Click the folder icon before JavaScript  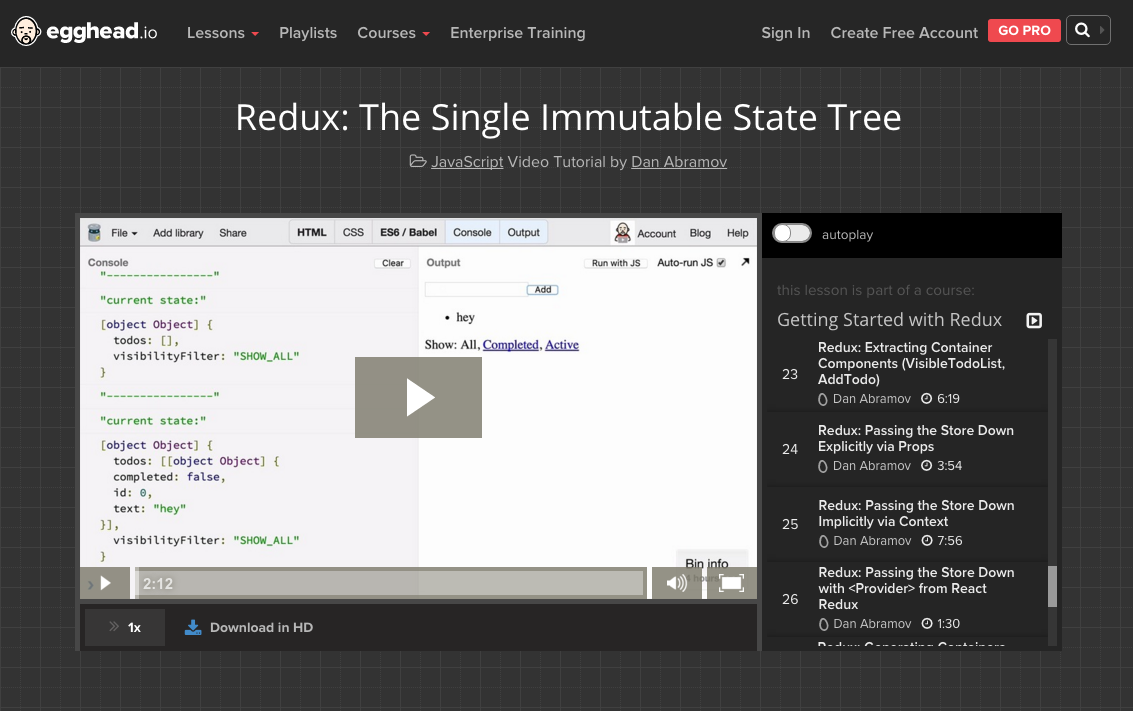[418, 161]
